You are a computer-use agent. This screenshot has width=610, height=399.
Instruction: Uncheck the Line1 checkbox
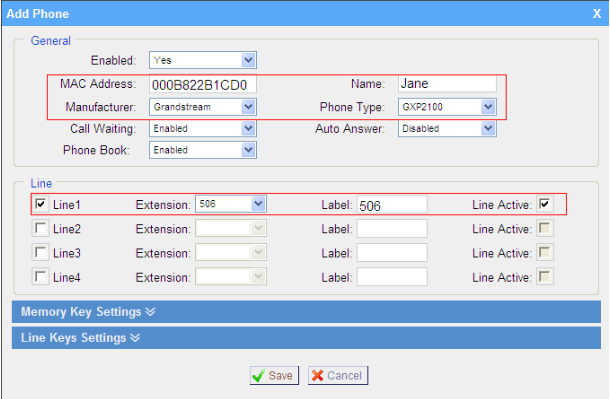(x=40, y=204)
